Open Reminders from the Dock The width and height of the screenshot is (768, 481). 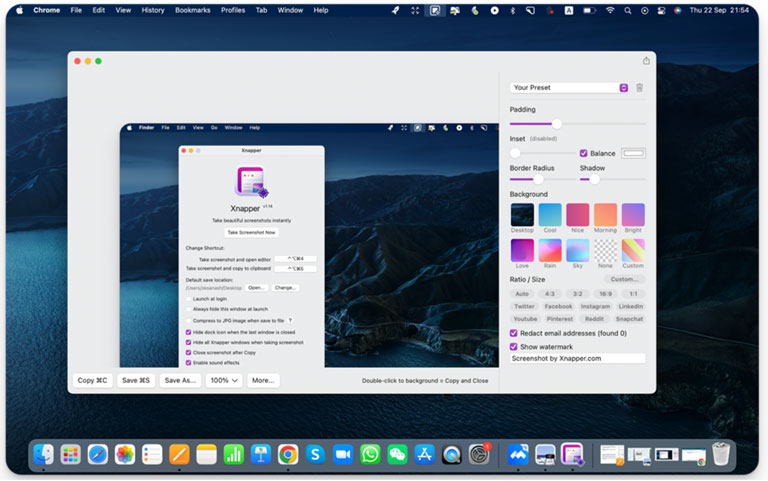click(152, 455)
